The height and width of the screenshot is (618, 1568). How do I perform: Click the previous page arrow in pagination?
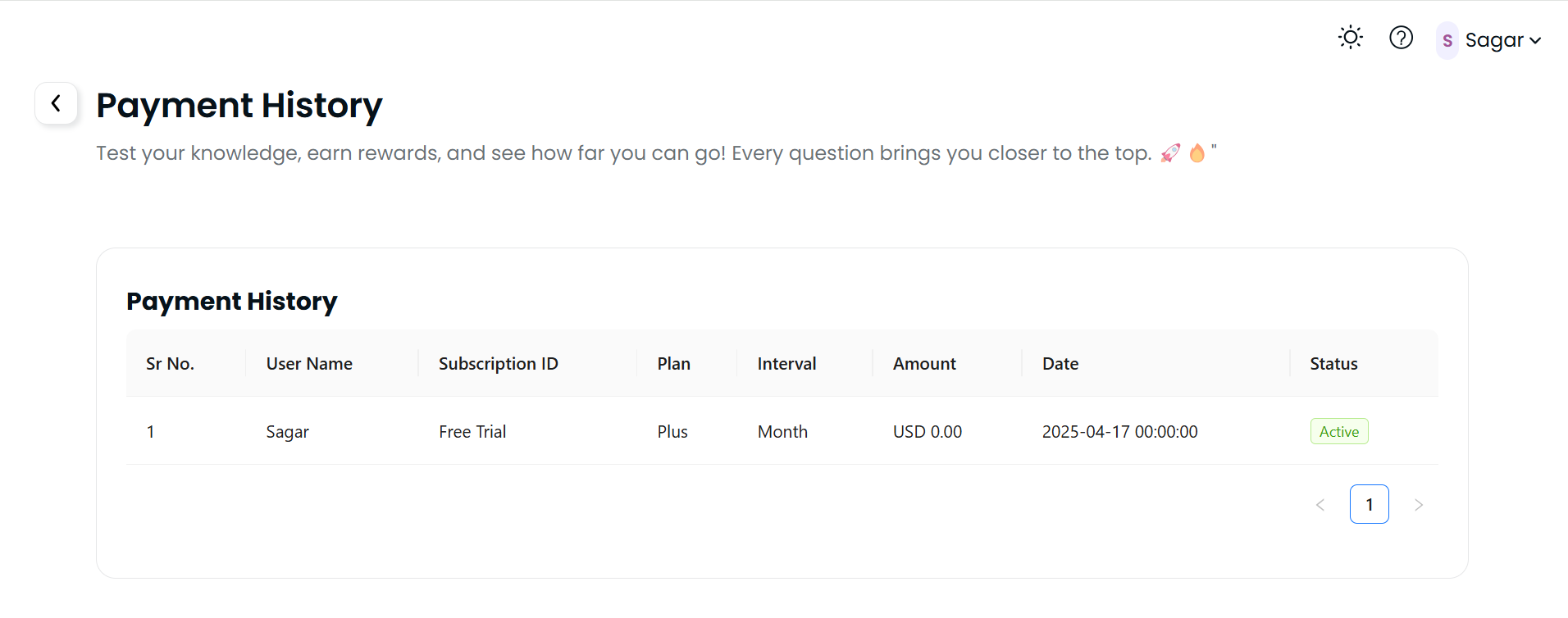[x=1320, y=505]
